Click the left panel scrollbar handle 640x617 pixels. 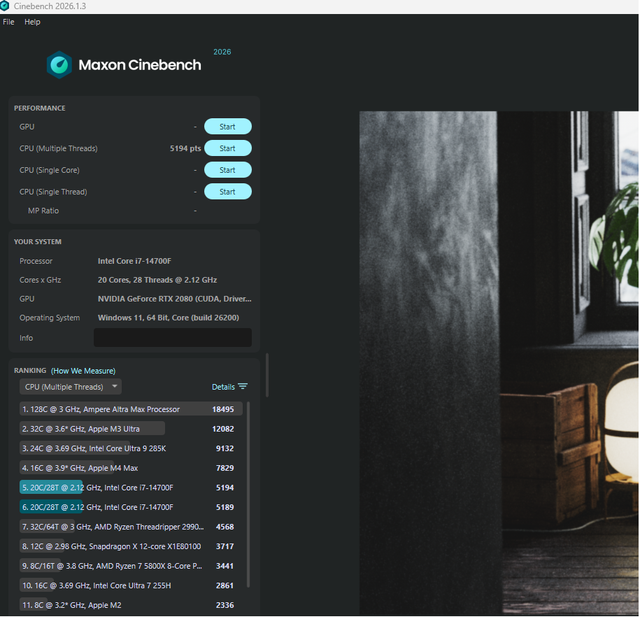tap(267, 375)
